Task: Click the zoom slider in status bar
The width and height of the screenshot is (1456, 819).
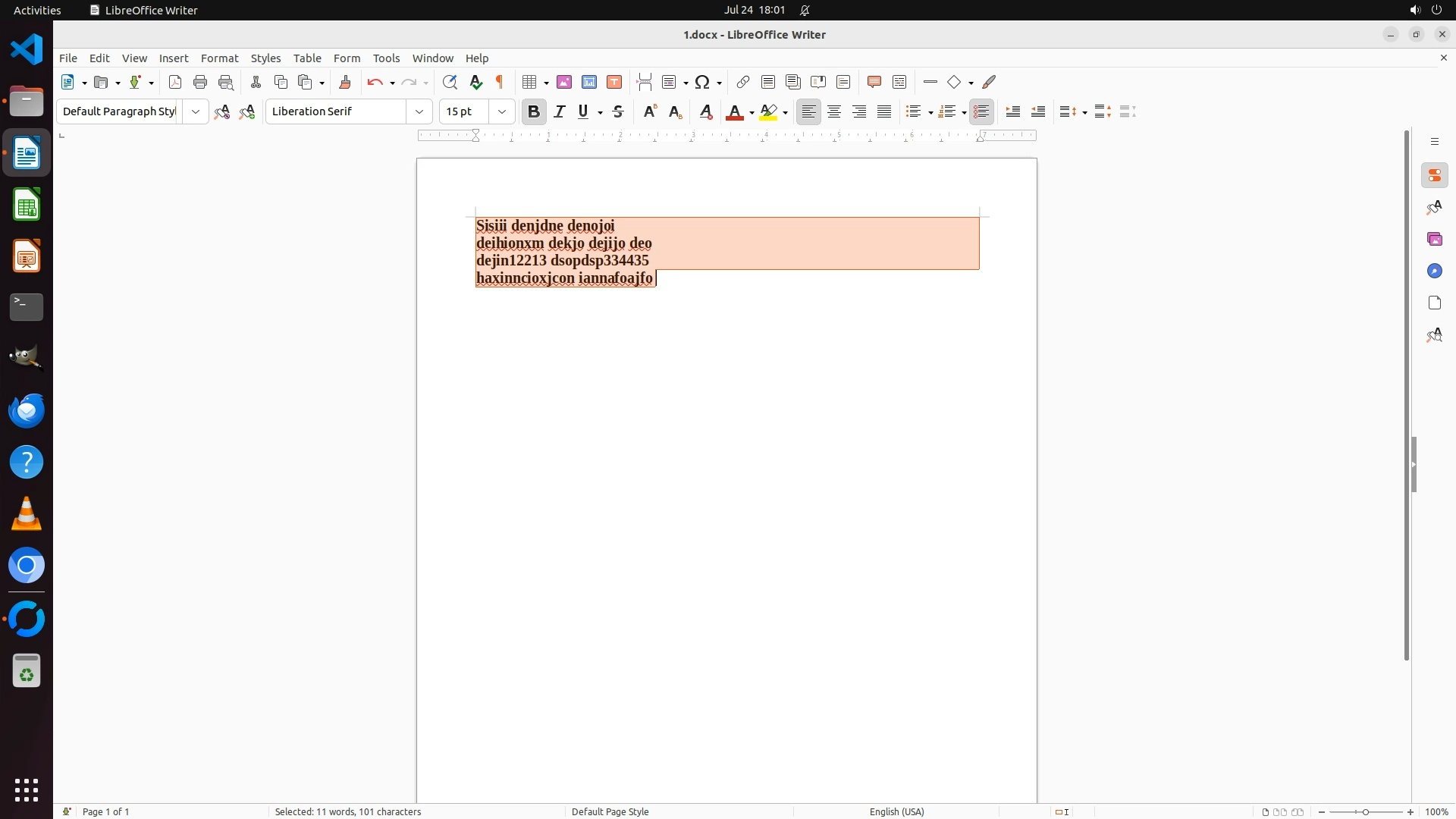Action: tap(1365, 811)
